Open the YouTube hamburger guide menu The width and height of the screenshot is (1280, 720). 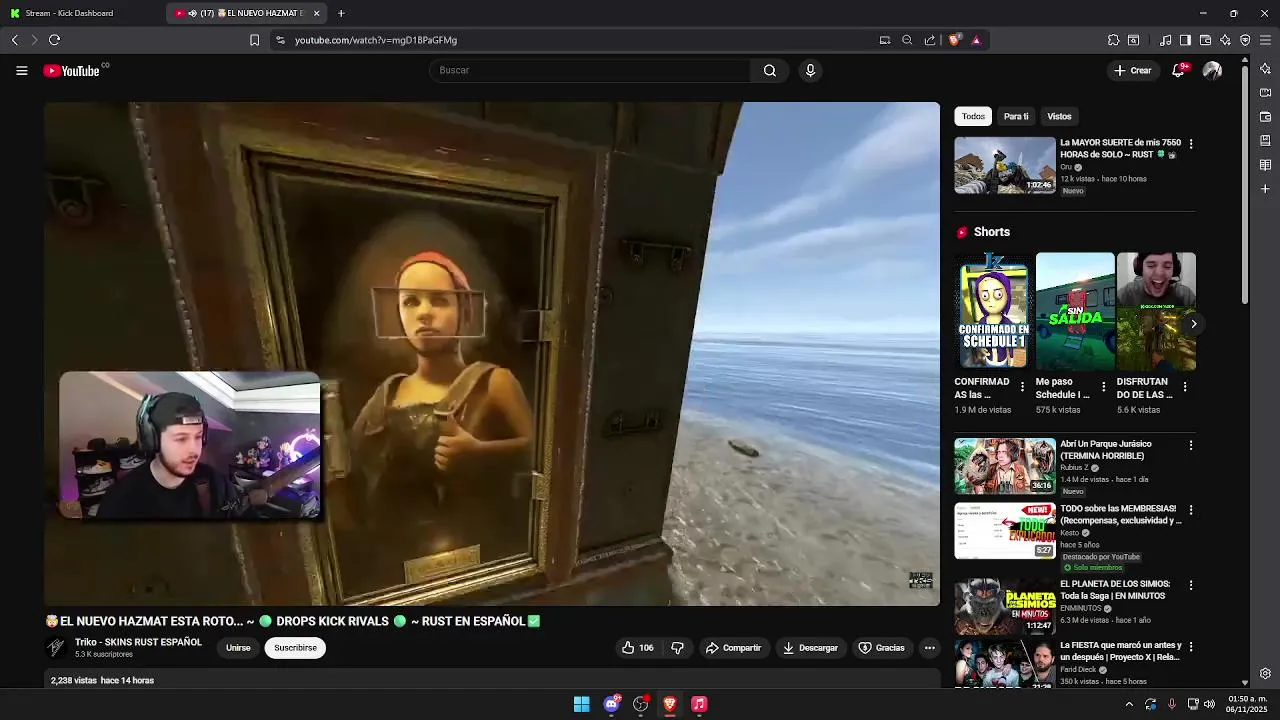[x=21, y=70]
